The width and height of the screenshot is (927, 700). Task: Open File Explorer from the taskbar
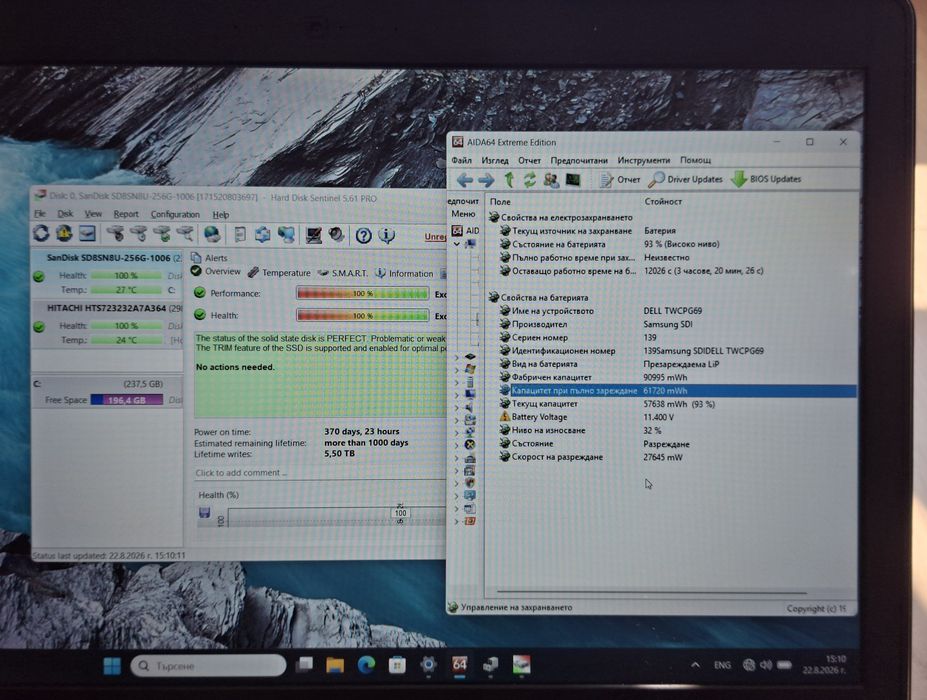335,665
